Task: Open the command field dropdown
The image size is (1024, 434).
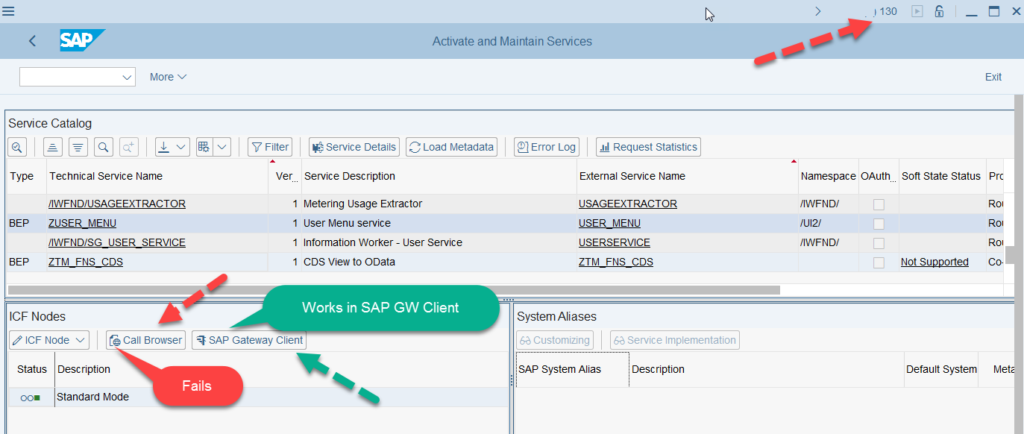Action: (x=127, y=77)
